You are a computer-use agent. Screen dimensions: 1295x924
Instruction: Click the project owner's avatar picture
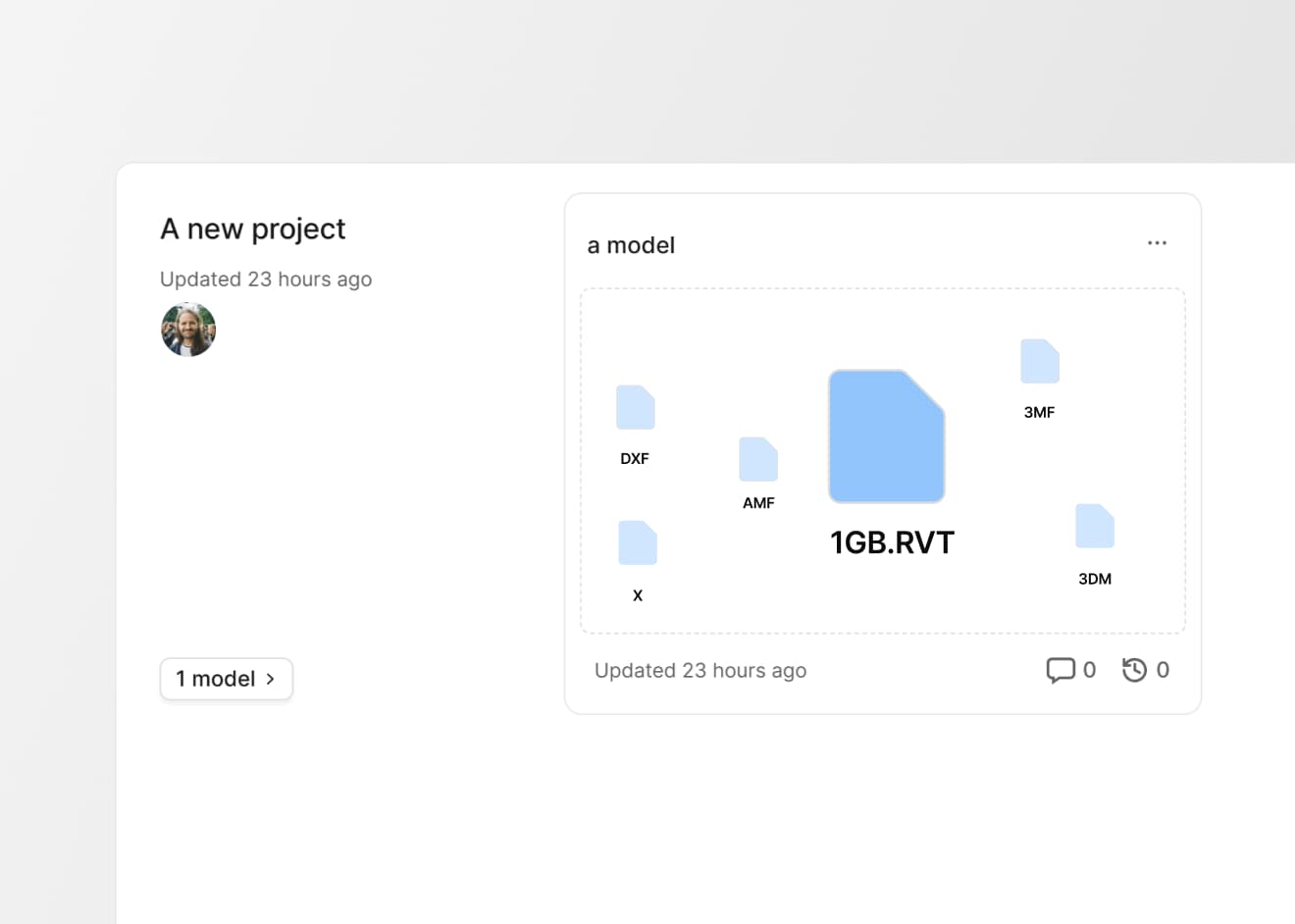pyautogui.click(x=188, y=329)
